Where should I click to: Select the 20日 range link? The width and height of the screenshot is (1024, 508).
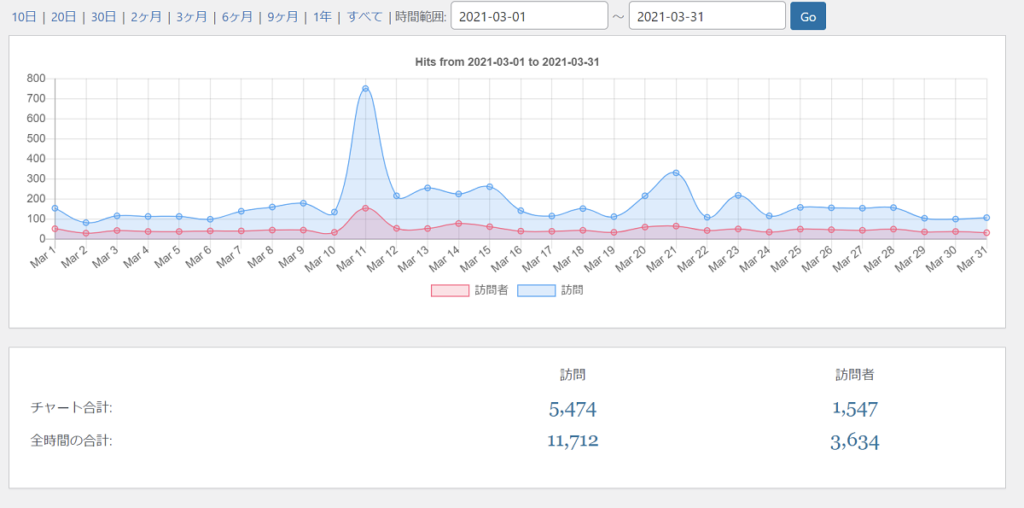pyautogui.click(x=63, y=17)
